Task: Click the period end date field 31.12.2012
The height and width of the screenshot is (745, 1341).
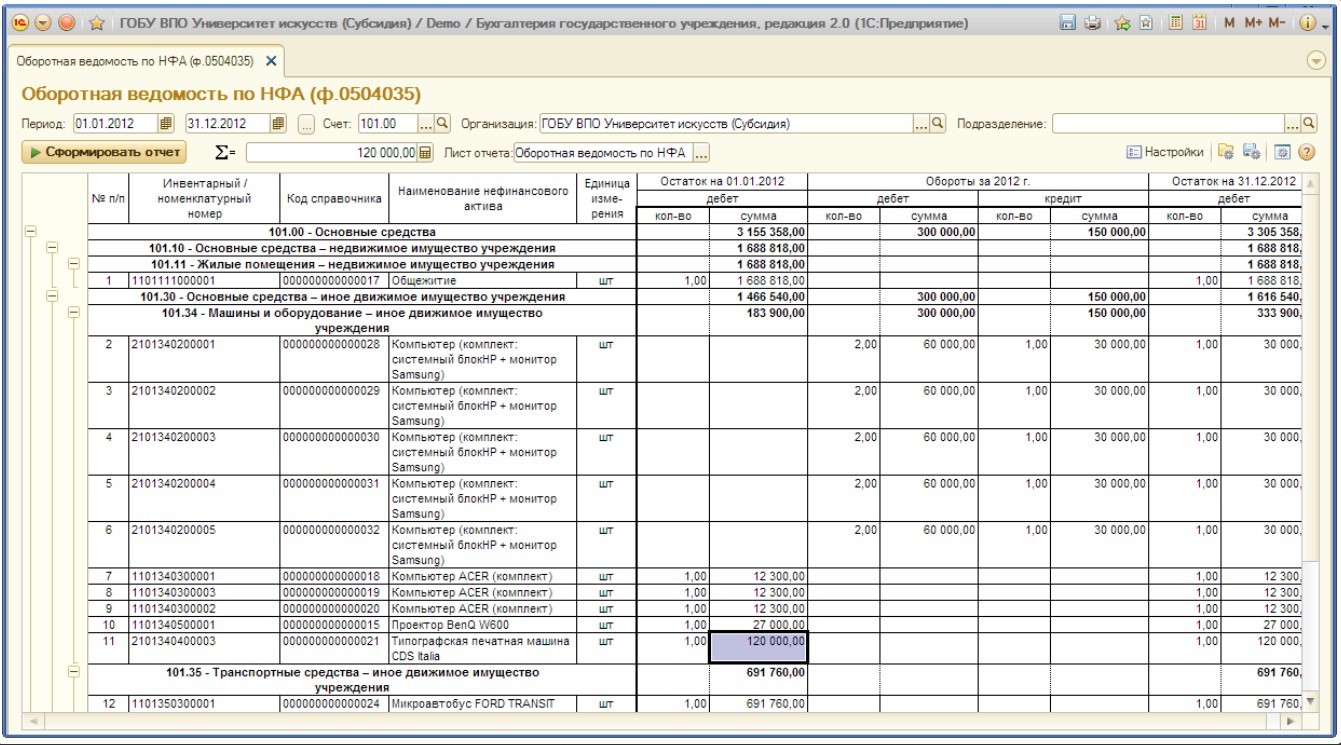Action: click(x=227, y=124)
